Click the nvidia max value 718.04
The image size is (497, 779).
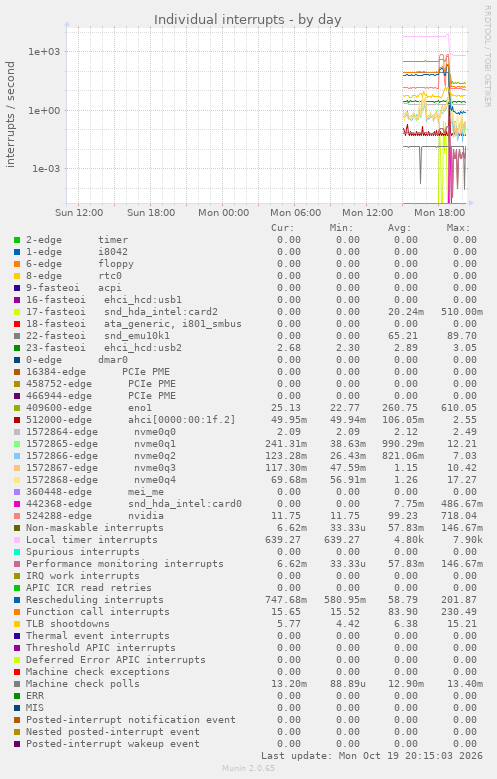(x=459, y=516)
